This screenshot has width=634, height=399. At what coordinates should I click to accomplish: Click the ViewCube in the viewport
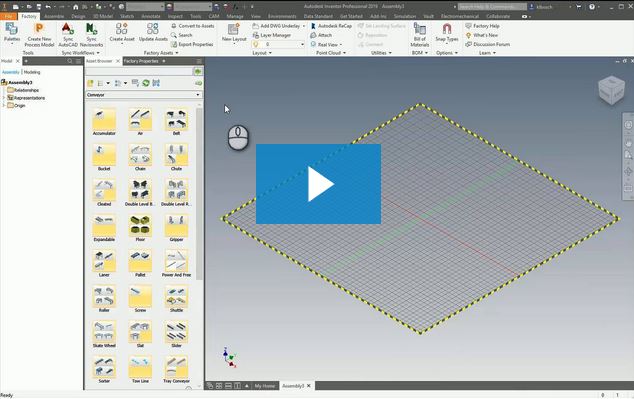click(611, 90)
